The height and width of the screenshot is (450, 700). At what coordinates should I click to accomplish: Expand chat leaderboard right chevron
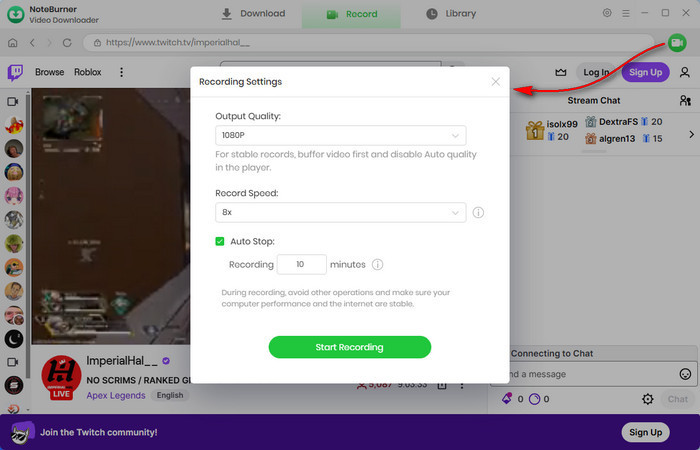[x=690, y=133]
